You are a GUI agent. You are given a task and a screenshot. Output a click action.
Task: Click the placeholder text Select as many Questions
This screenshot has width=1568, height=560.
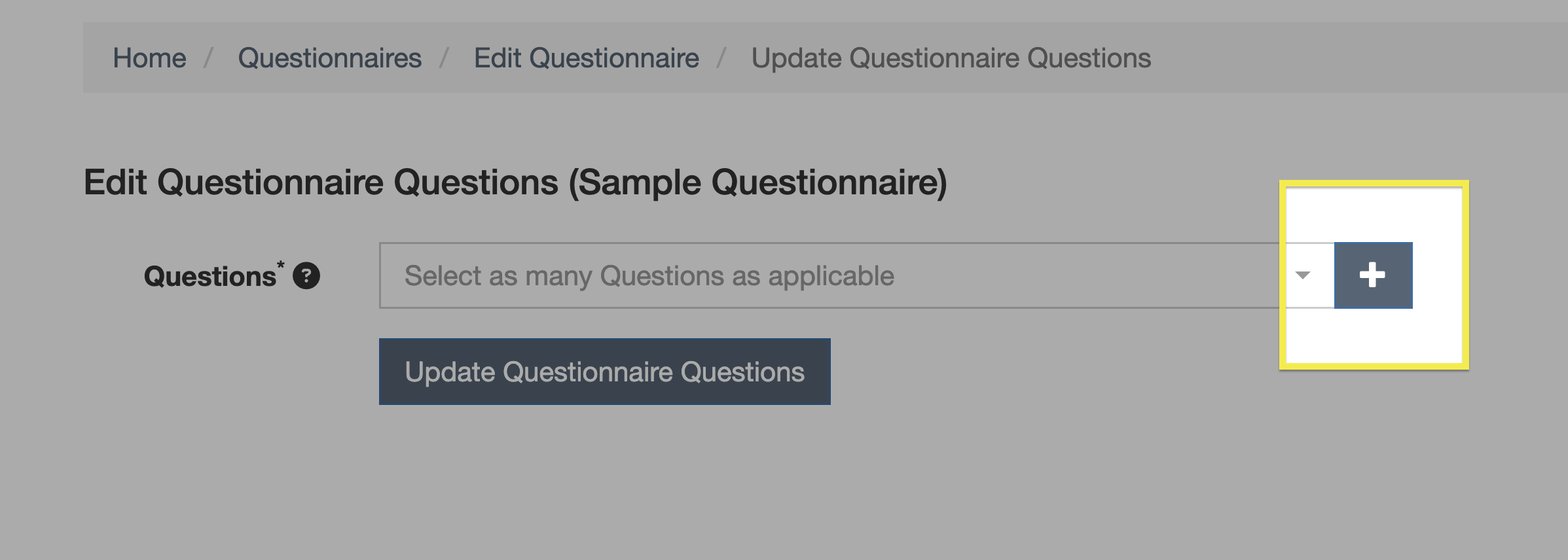[x=649, y=276]
